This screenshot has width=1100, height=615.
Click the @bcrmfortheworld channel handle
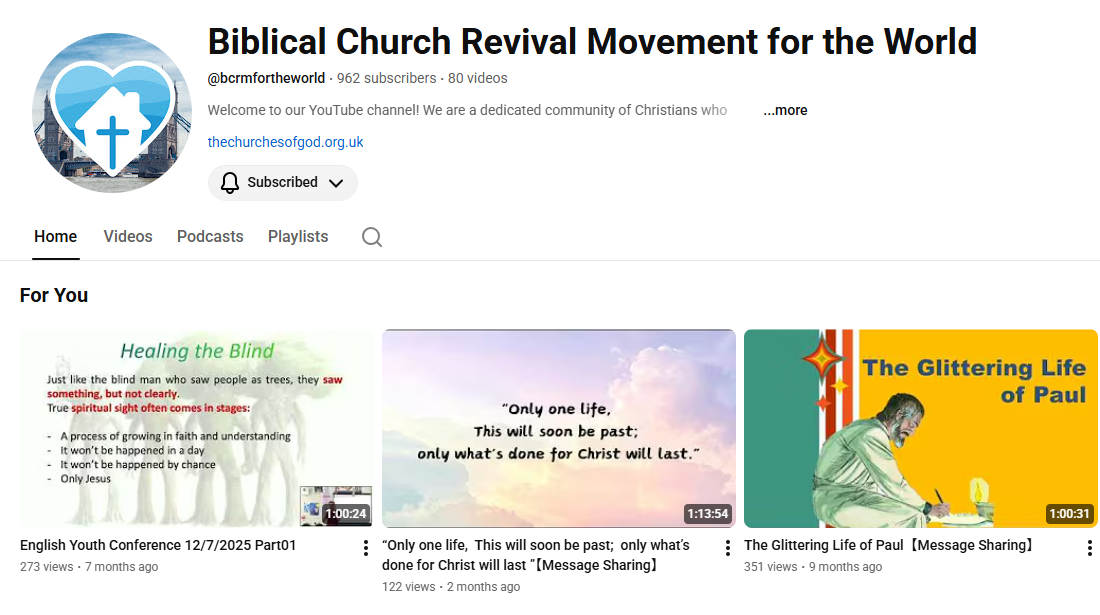[x=266, y=78]
